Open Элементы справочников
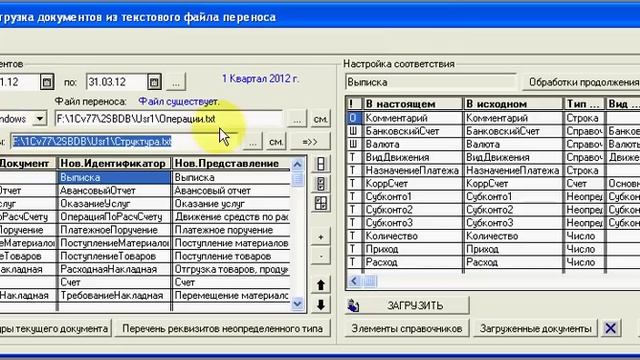 [407, 329]
